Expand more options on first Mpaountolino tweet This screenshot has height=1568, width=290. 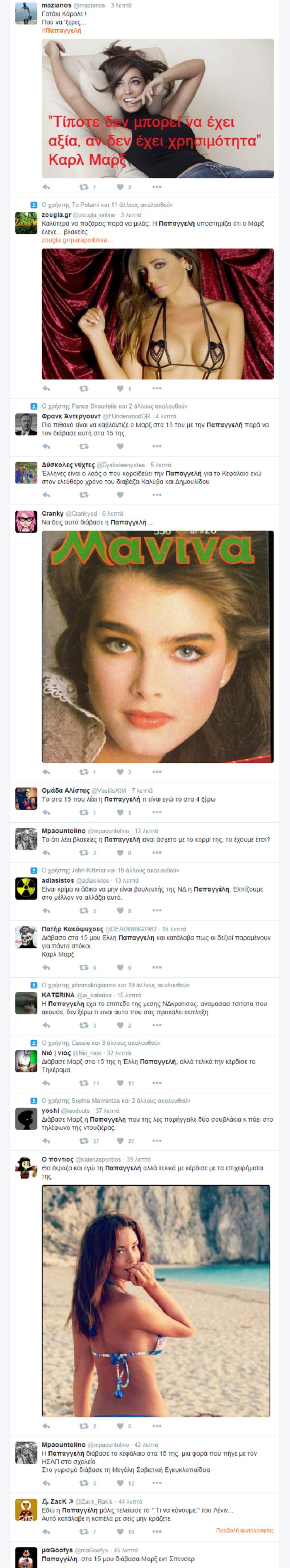point(157,853)
